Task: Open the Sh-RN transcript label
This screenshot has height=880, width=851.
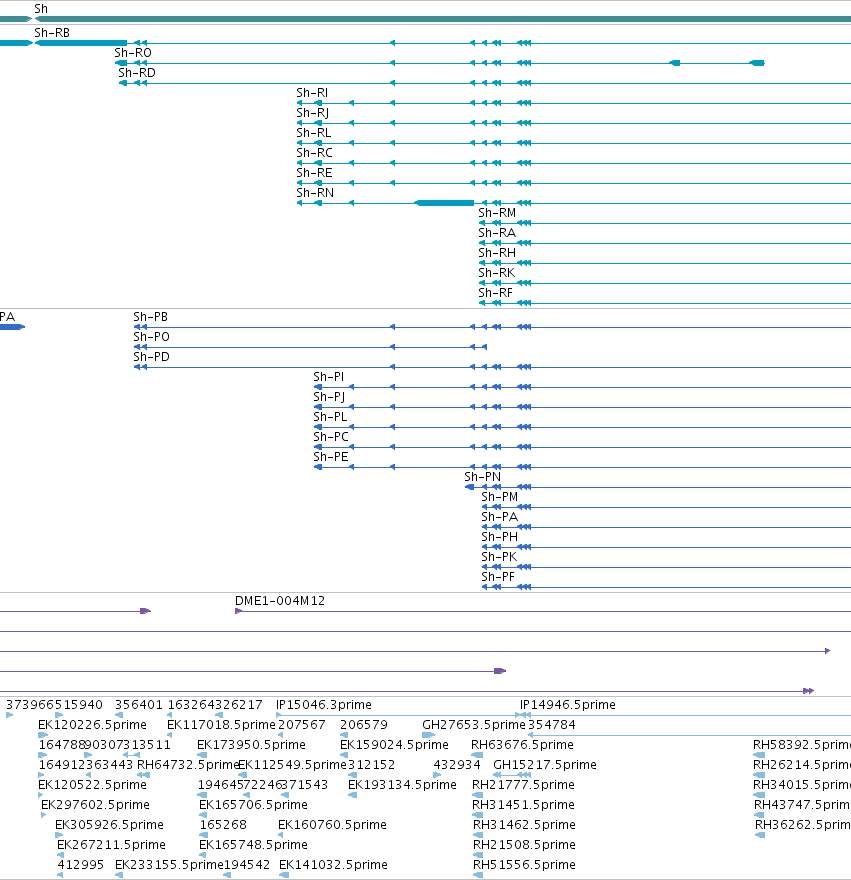Action: pos(315,193)
